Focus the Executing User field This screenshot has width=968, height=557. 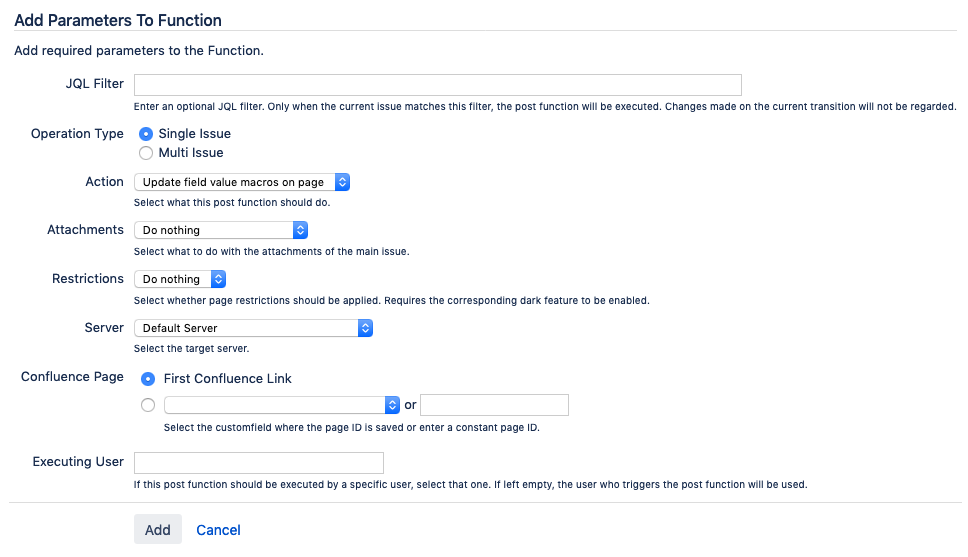pos(259,462)
